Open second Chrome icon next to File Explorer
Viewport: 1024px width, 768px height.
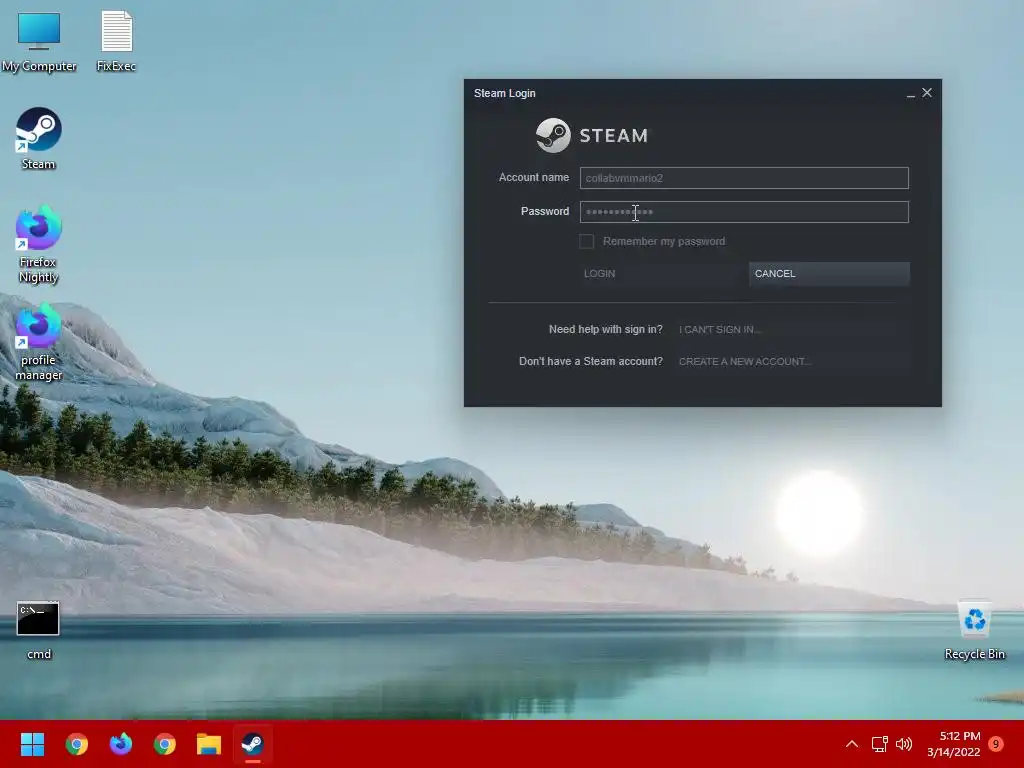[x=165, y=744]
